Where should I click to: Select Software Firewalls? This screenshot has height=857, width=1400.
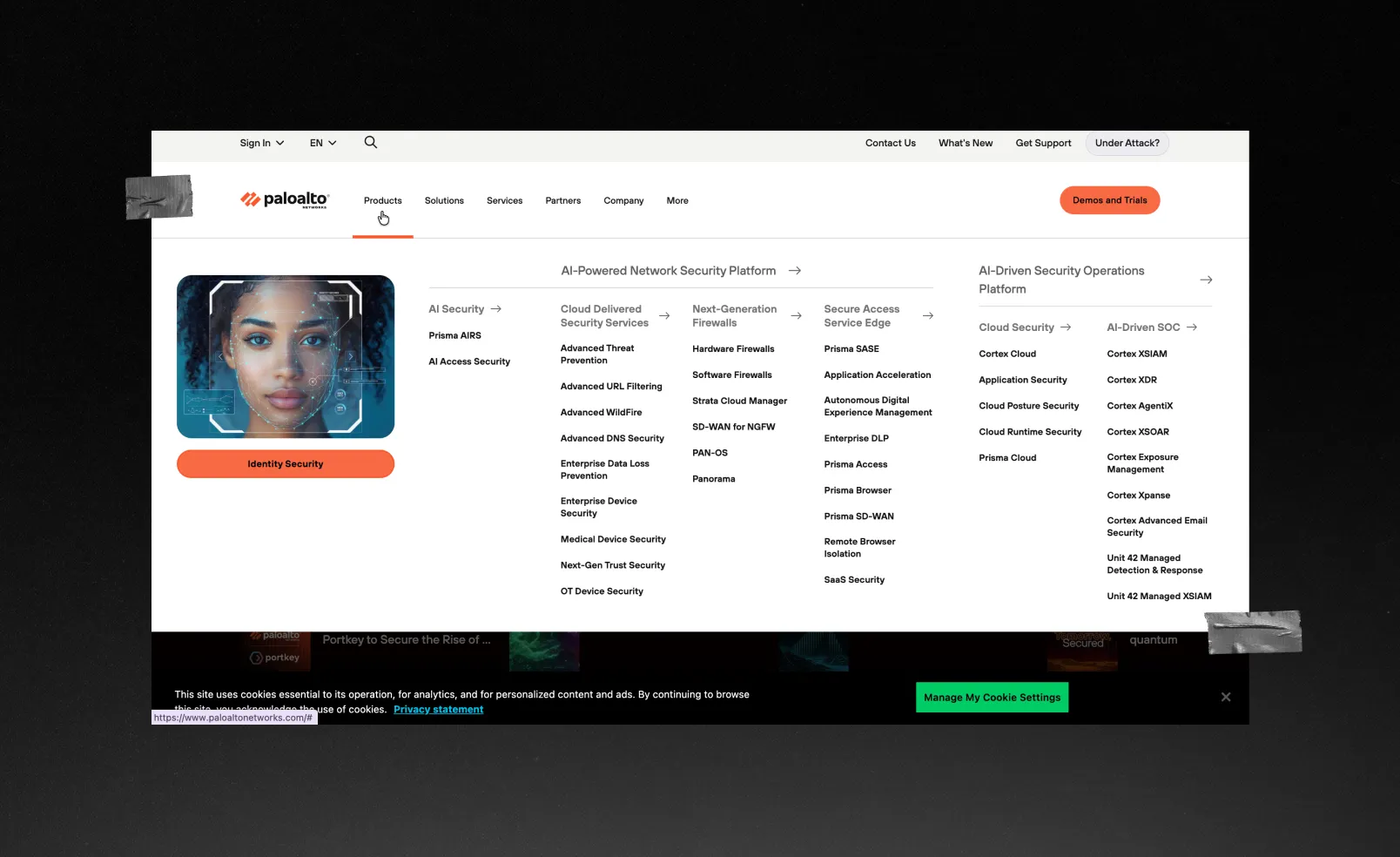click(x=732, y=375)
